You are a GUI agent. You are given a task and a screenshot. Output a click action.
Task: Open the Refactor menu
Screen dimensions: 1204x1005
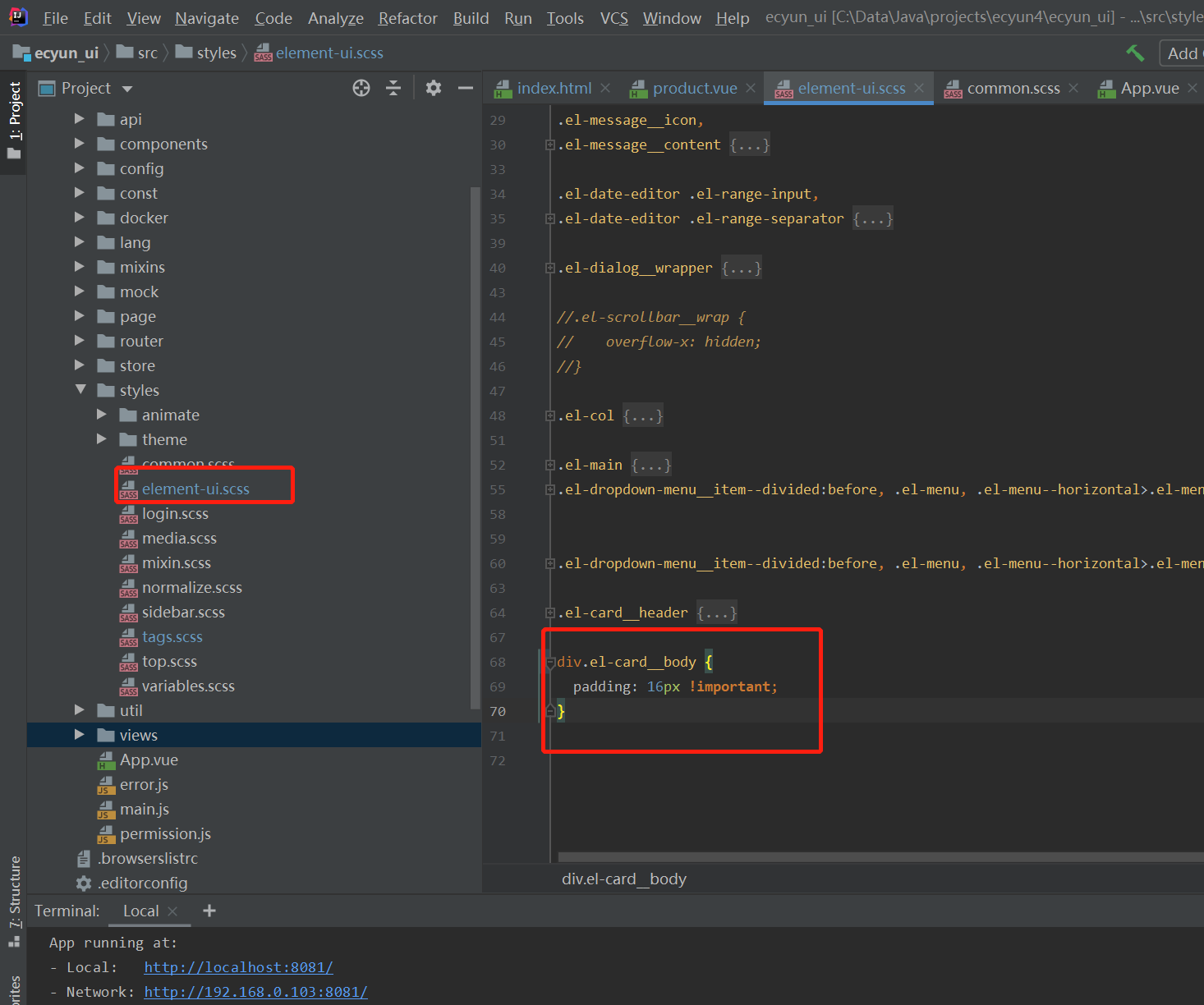pos(408,18)
